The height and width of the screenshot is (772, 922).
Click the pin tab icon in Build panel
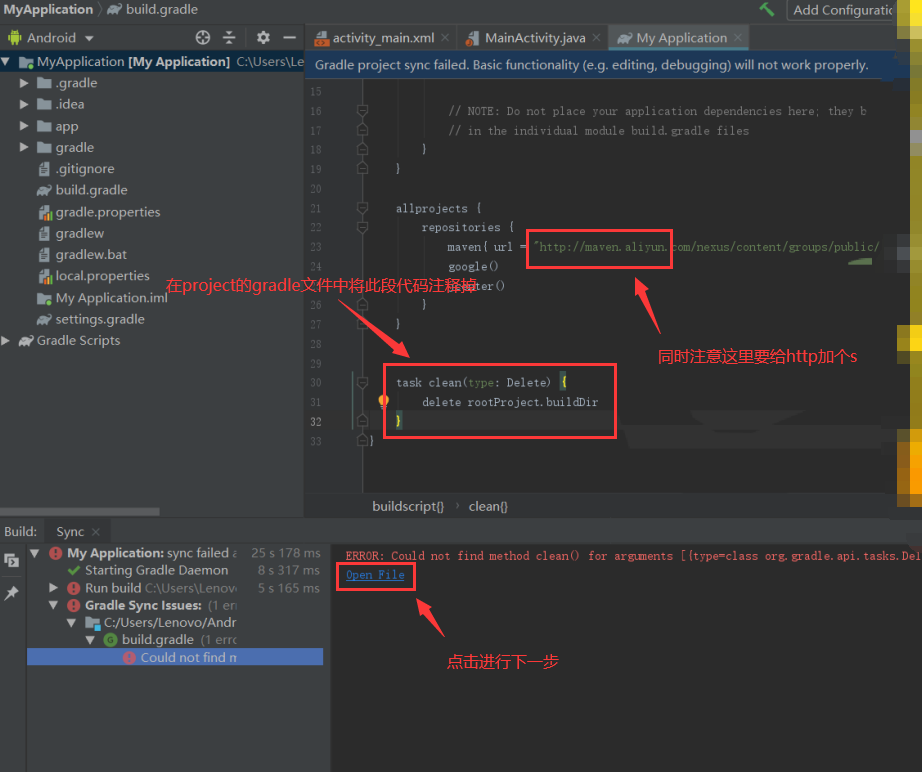click(x=12, y=593)
